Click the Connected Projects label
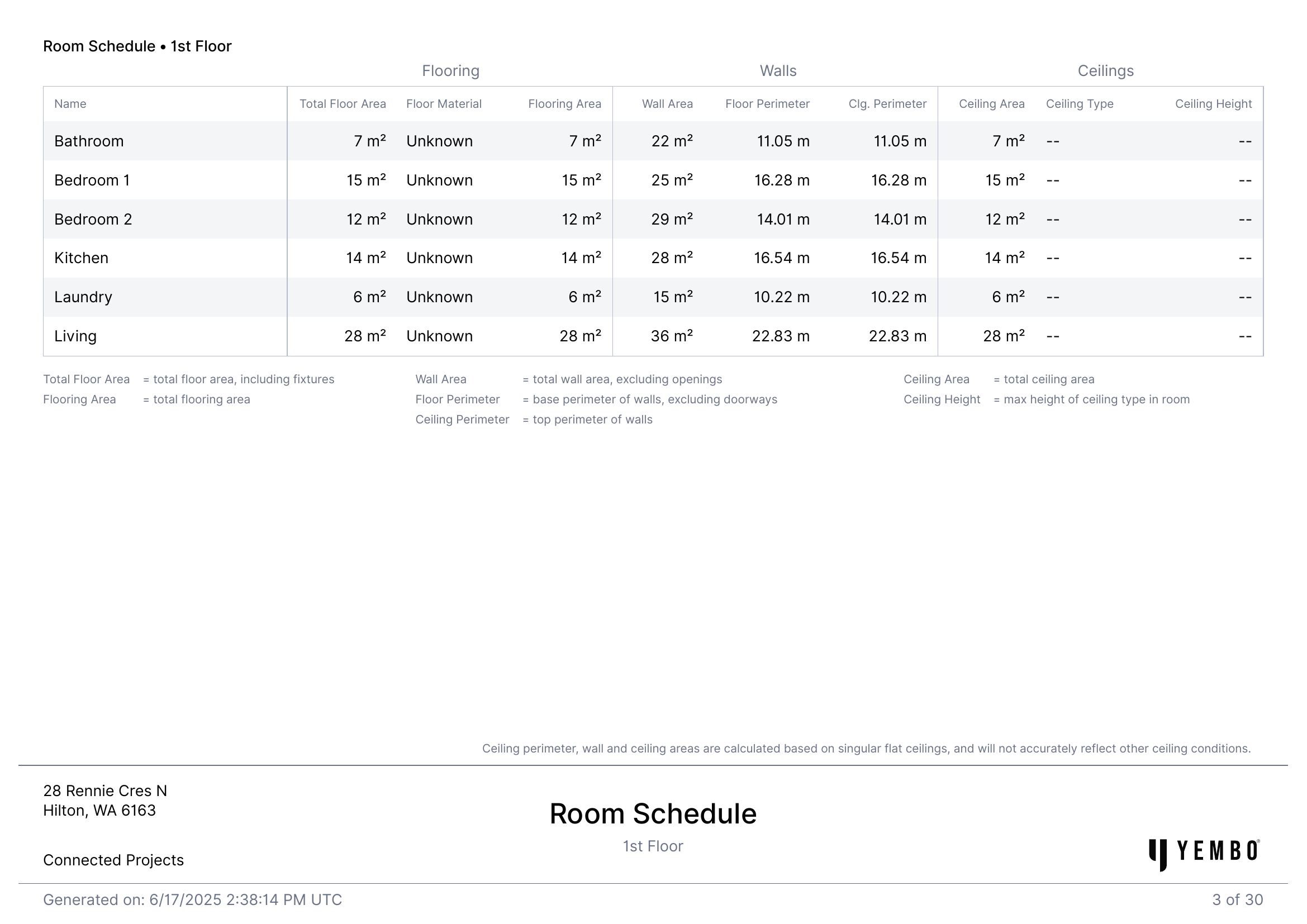This screenshot has height=924, width=1307. coord(113,860)
